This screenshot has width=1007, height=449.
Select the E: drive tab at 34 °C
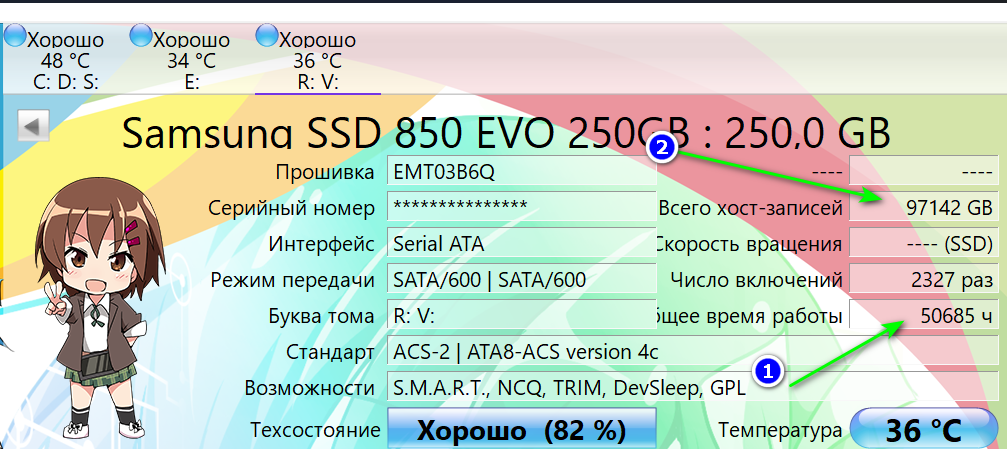[191, 60]
